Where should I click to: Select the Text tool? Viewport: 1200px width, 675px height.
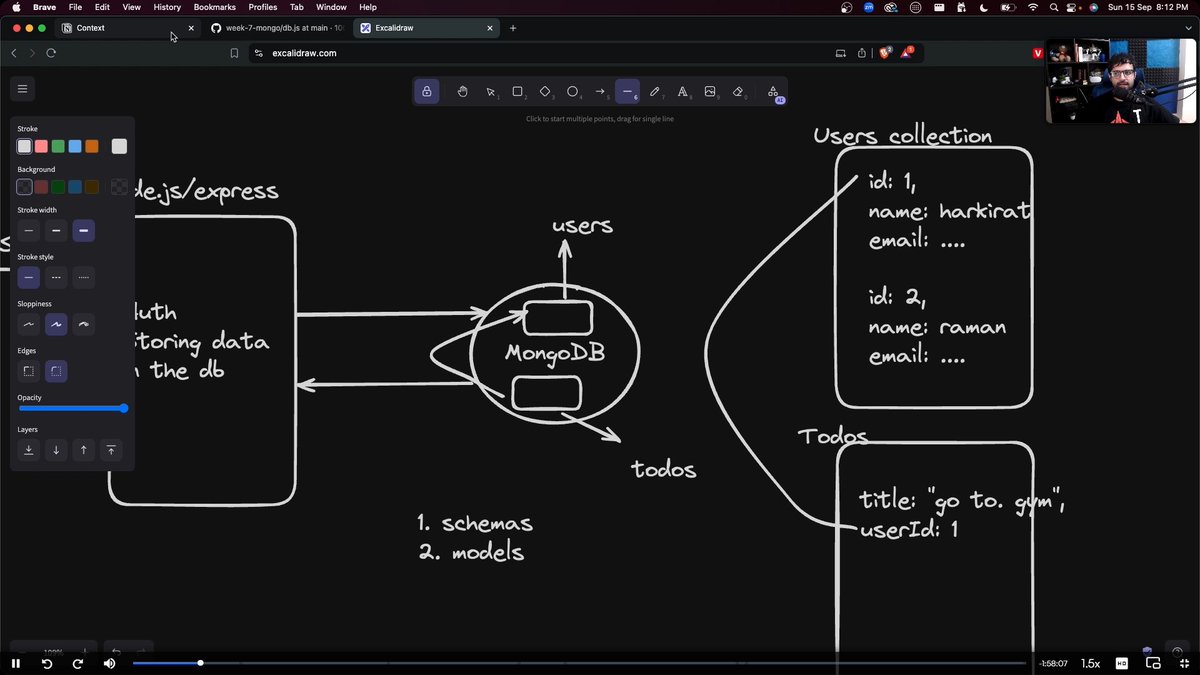[x=683, y=92]
